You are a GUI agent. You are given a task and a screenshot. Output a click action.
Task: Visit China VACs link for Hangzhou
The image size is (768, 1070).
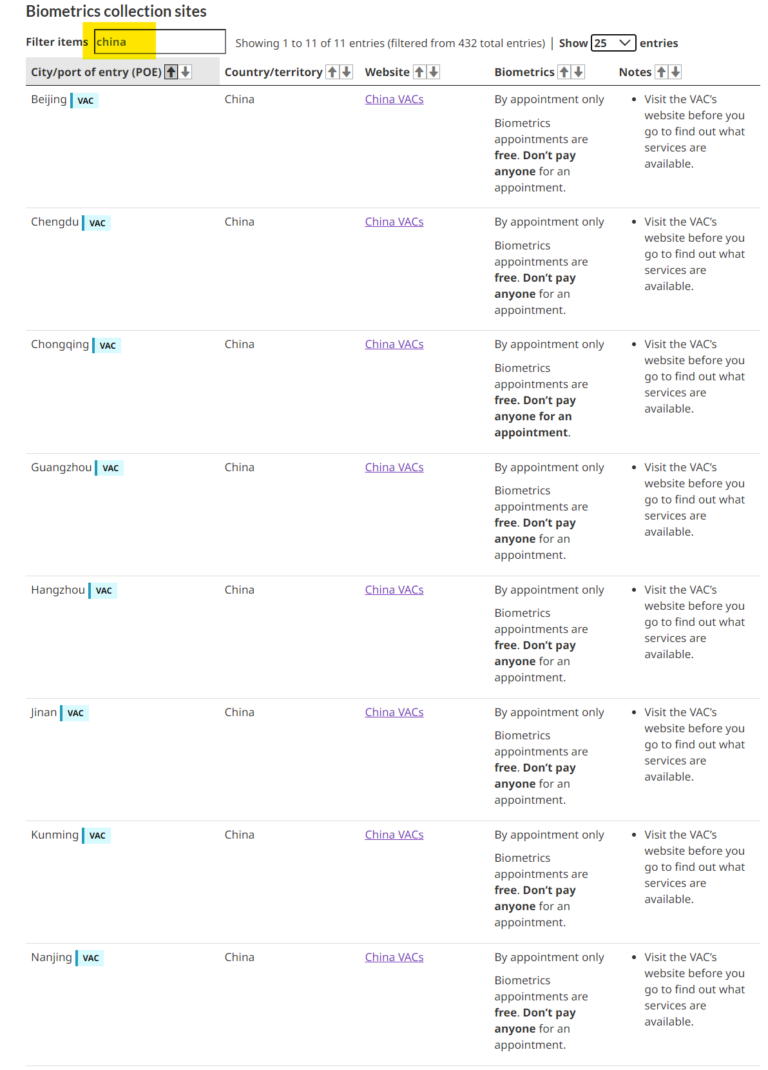(394, 590)
